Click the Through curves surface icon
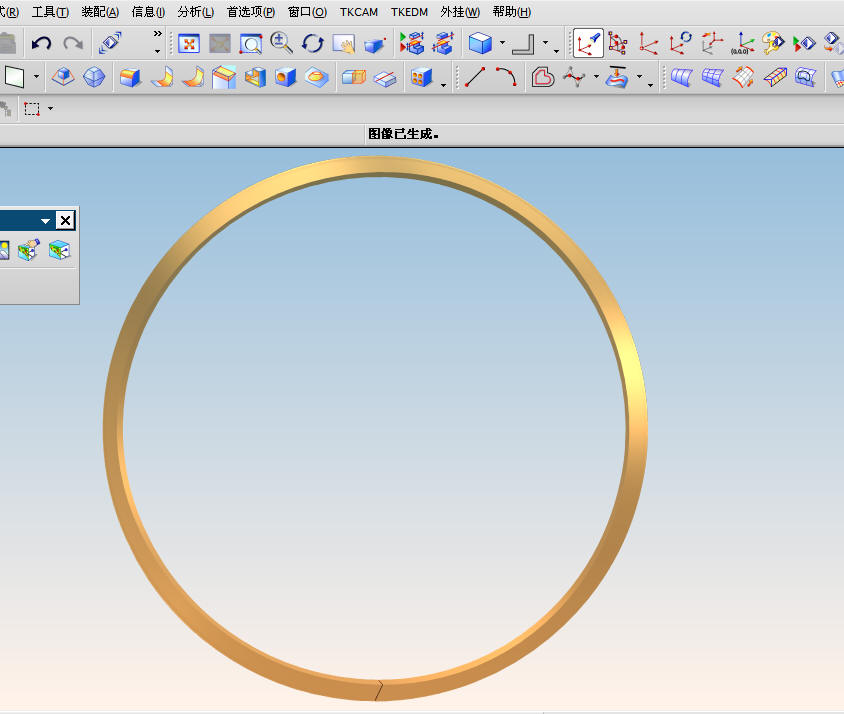 click(681, 77)
